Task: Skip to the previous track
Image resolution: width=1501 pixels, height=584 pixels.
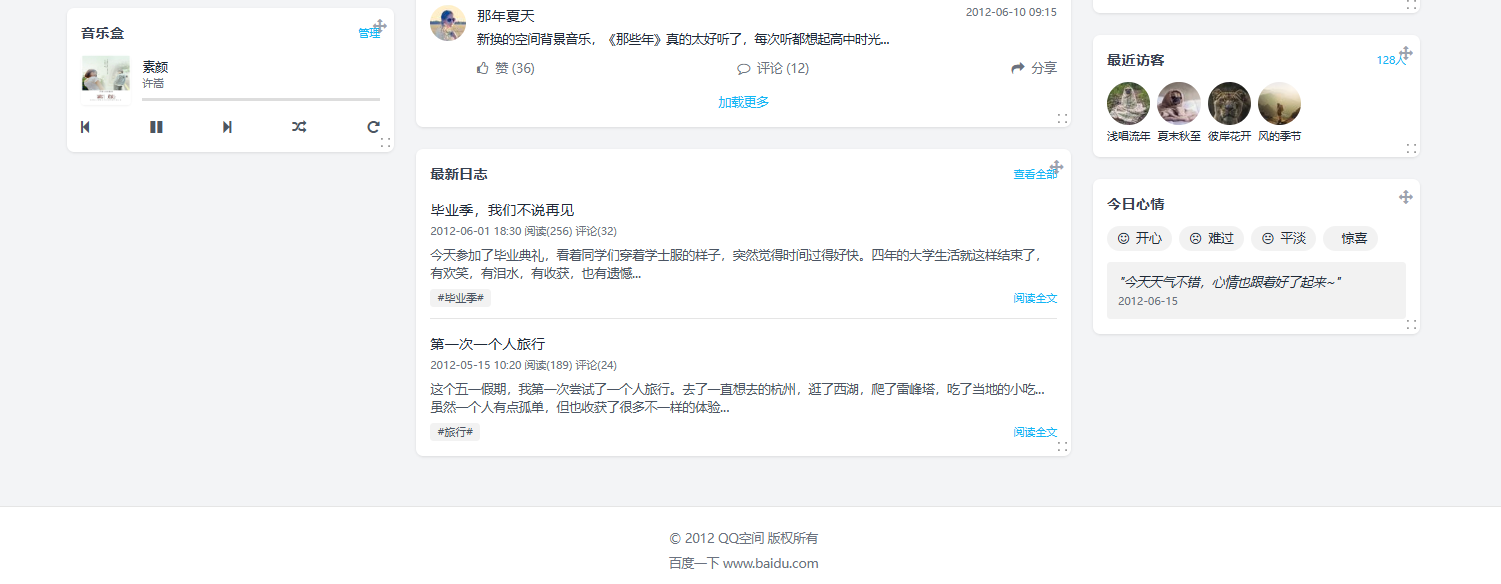Action: pyautogui.click(x=85, y=127)
